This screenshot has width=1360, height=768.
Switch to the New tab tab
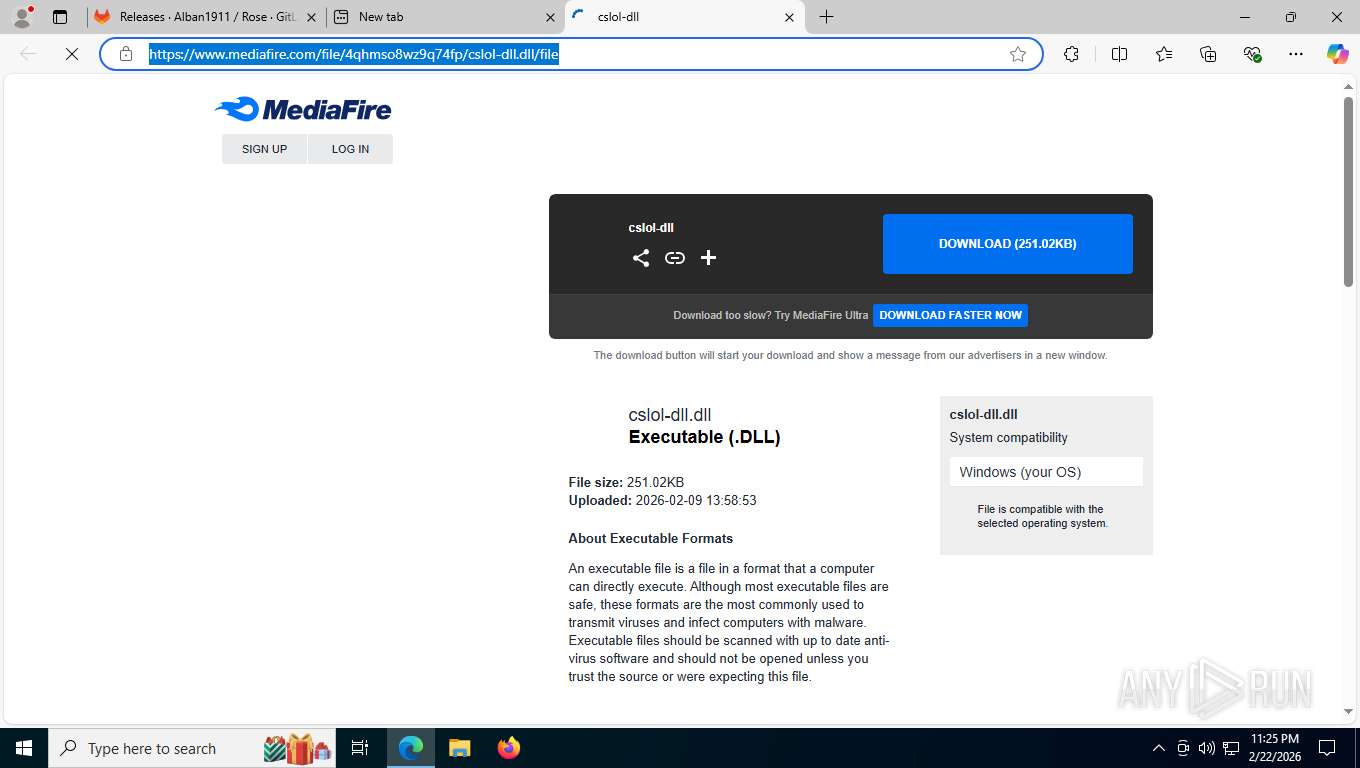point(445,17)
